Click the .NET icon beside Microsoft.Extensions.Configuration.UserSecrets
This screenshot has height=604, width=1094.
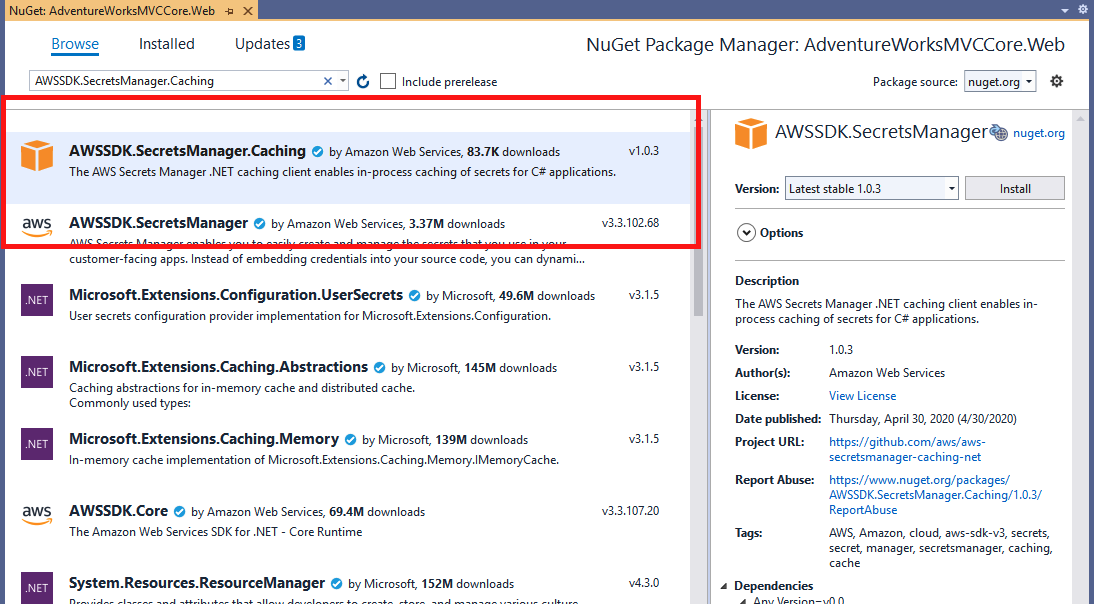pyautogui.click(x=37, y=300)
